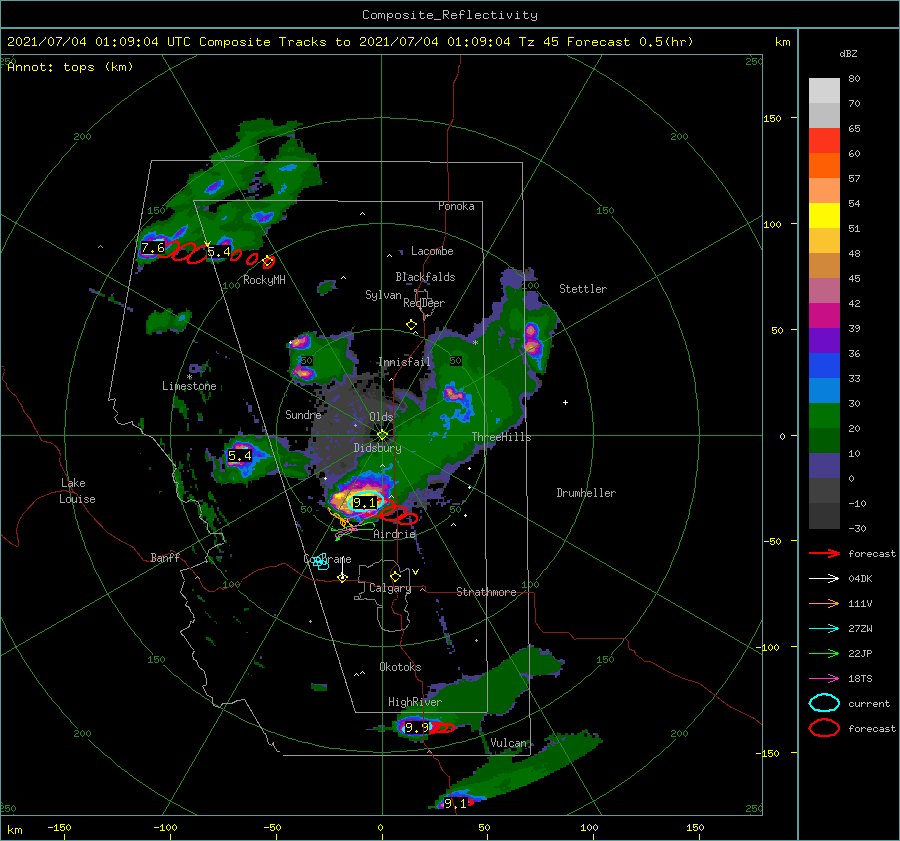Click the magenta 18TS arrow icon
This screenshot has height=841, width=900.
pyautogui.click(x=824, y=679)
